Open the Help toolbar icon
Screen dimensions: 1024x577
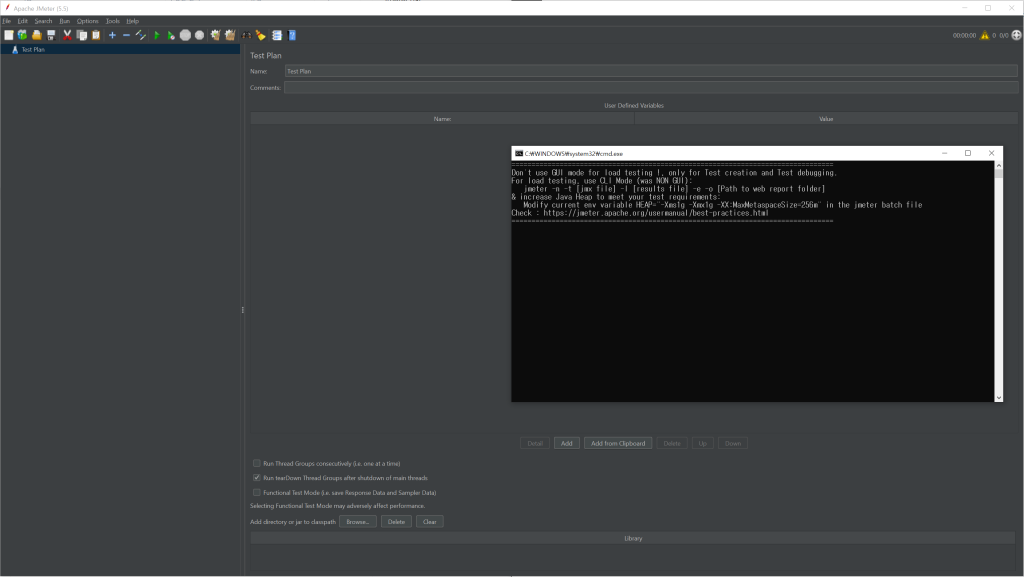(292, 35)
